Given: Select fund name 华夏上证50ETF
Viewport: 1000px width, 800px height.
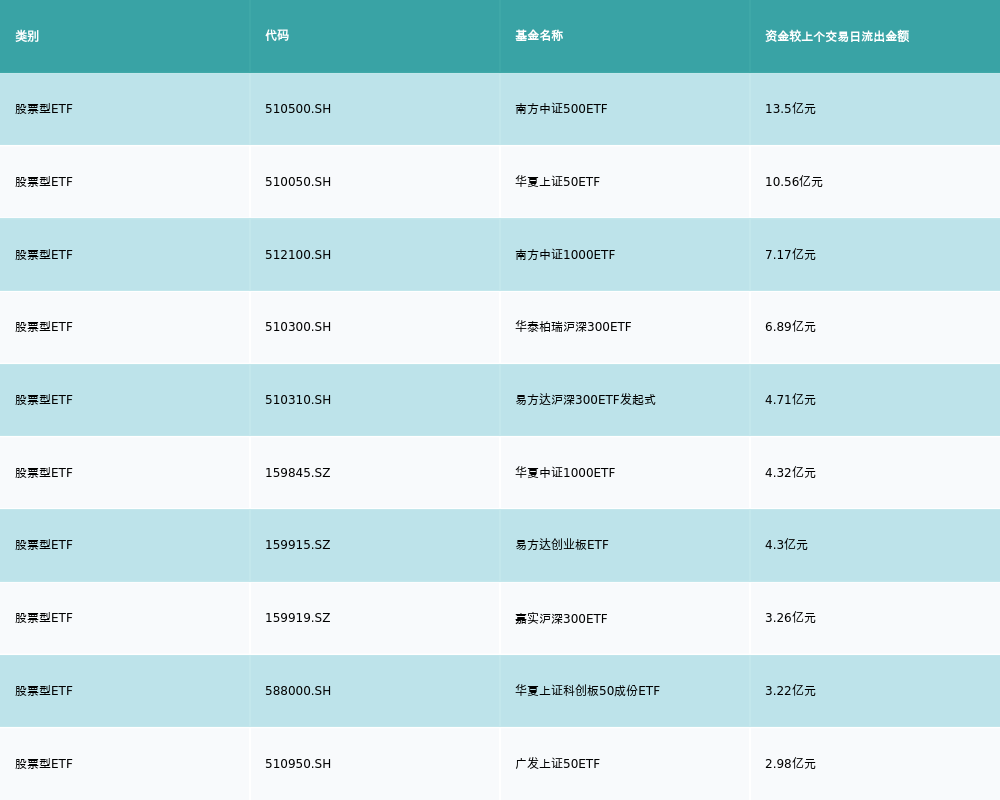Looking at the screenshot, I should pyautogui.click(x=557, y=182).
